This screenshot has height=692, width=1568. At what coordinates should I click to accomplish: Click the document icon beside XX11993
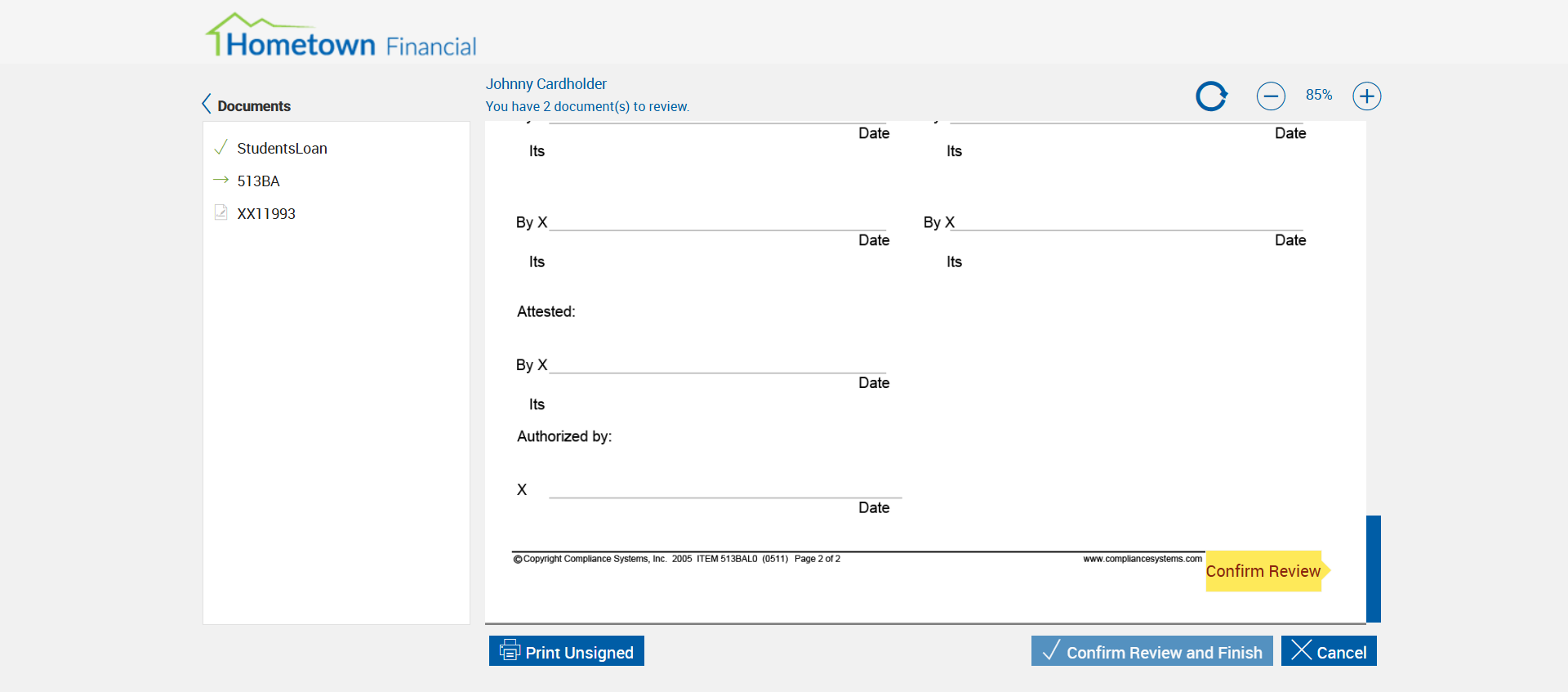[220, 212]
